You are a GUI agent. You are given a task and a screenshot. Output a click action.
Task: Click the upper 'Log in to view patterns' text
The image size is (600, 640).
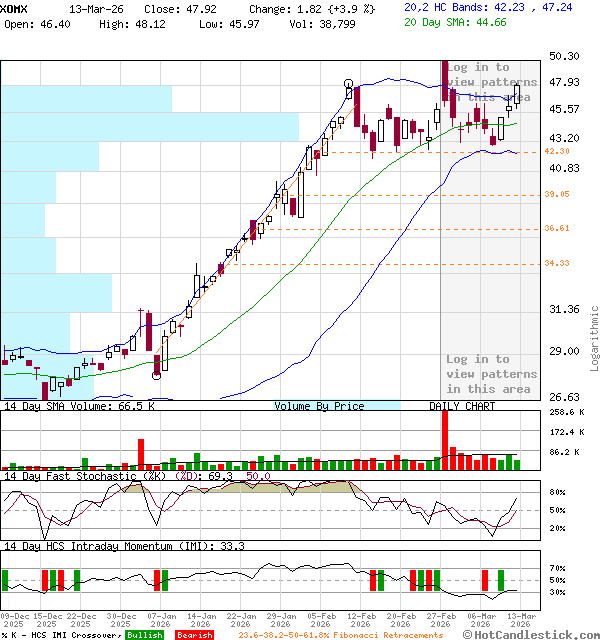pos(491,82)
